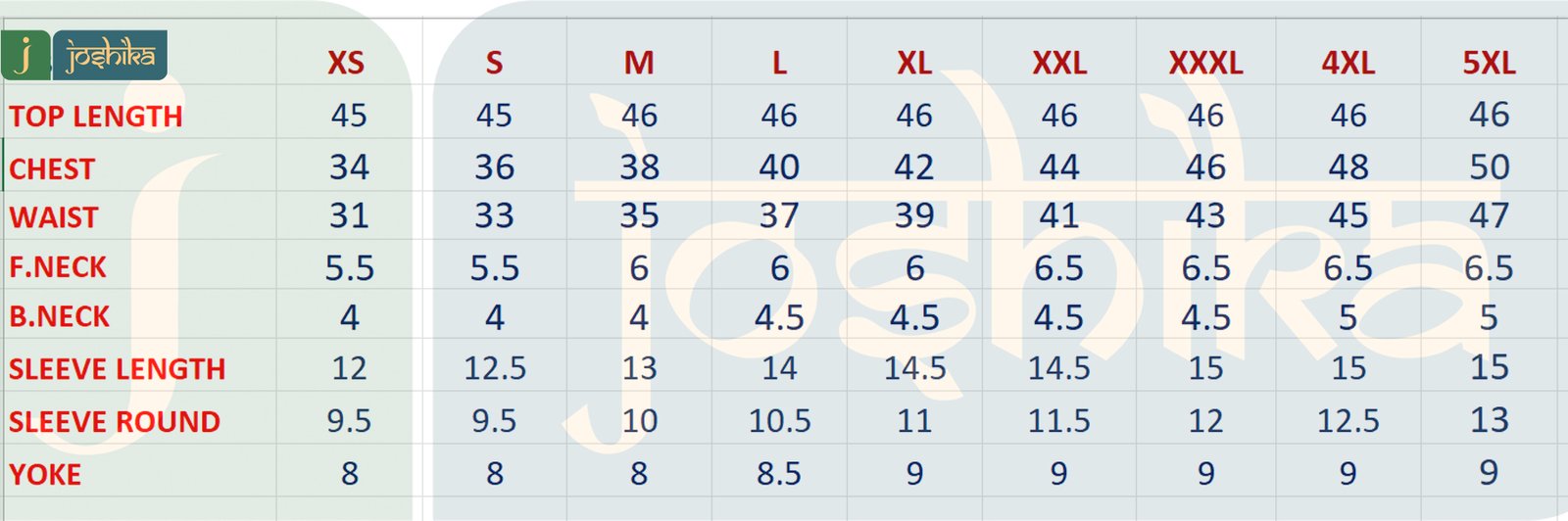Click the CHEST row label

[x=52, y=169]
